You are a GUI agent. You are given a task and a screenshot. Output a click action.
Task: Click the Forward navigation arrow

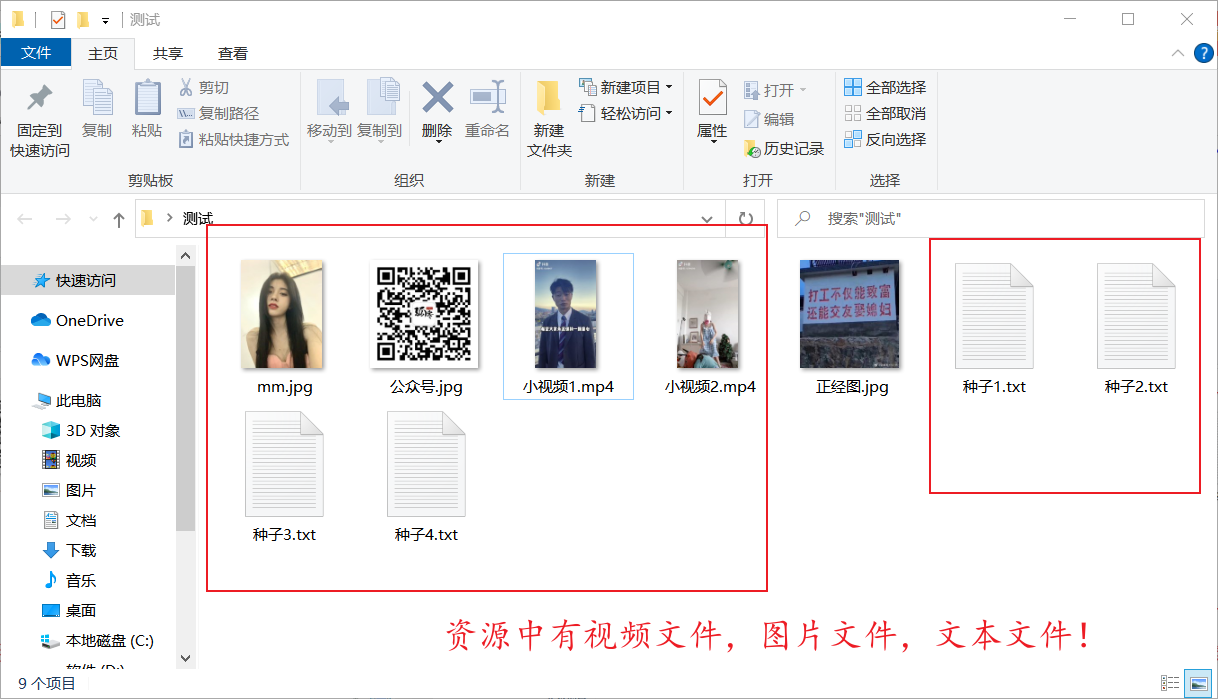click(62, 219)
